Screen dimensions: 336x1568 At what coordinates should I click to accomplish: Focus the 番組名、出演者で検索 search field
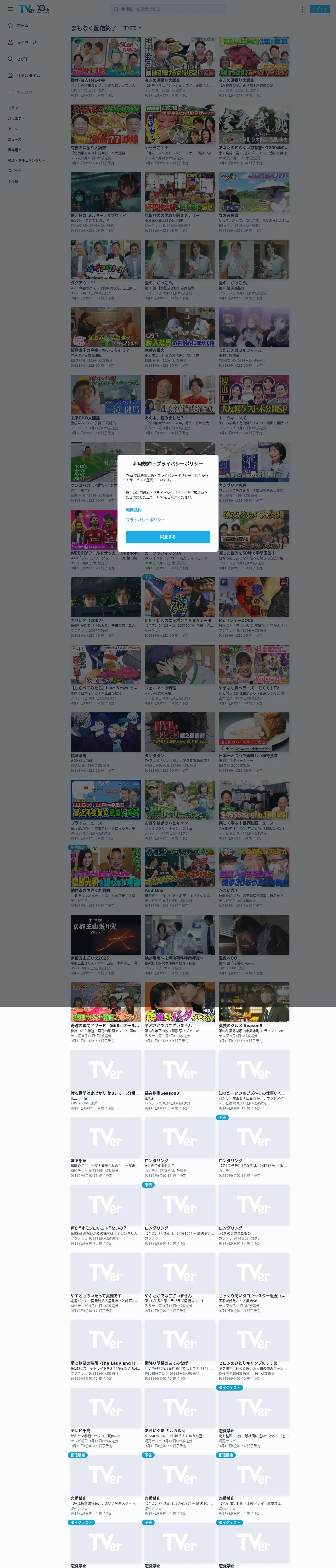click(168, 9)
